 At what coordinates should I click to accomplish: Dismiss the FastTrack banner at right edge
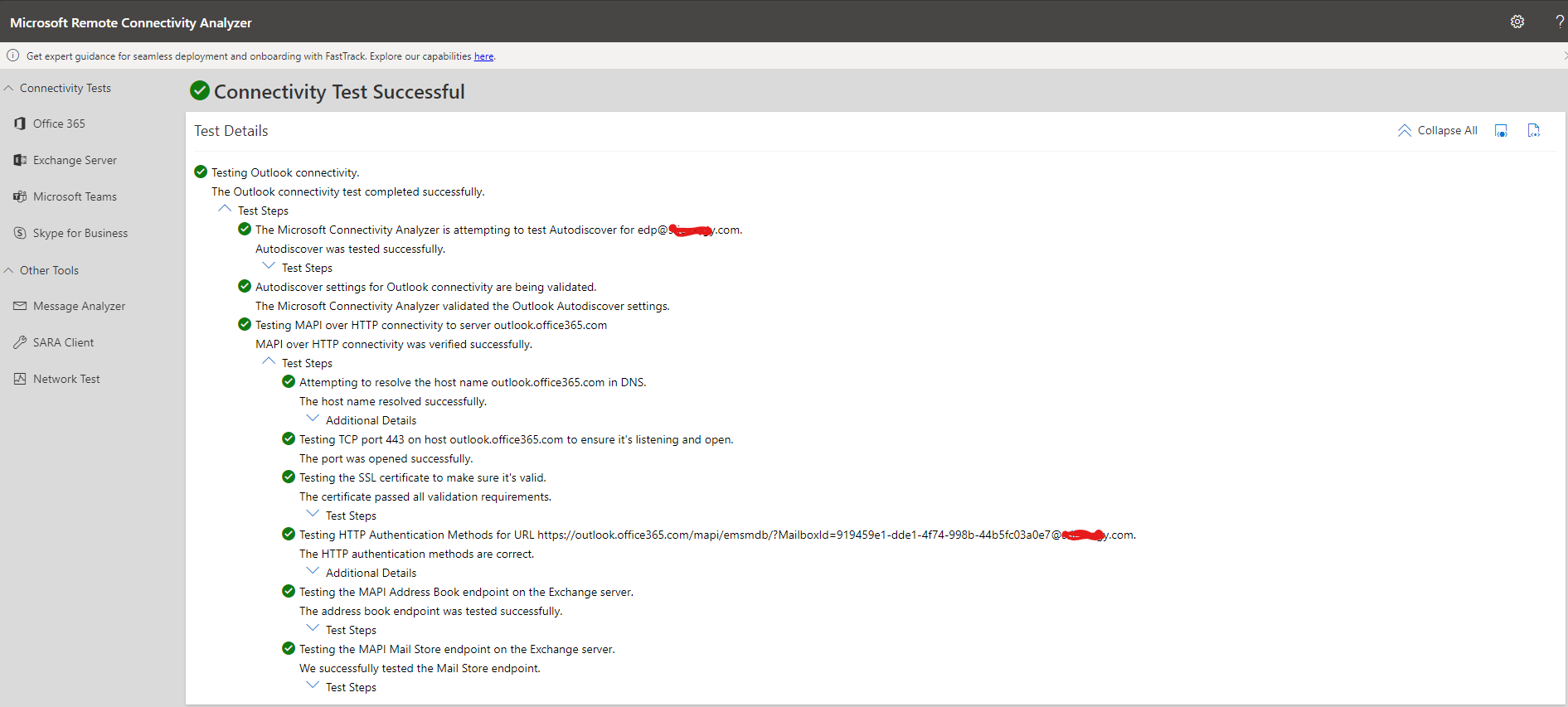1564,56
